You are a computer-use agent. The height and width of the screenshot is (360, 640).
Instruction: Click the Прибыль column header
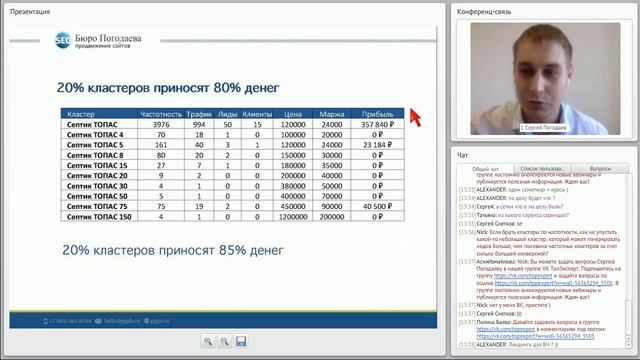click(x=377, y=114)
